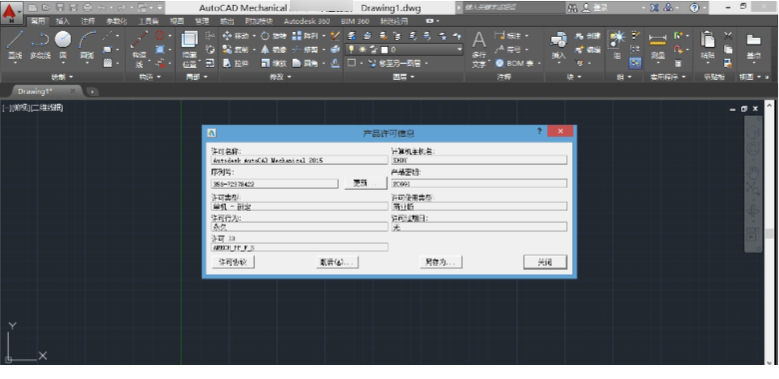This screenshot has height=379, width=779.
Task: Open the red AutoCAD application menu button
Action: tap(11, 12)
